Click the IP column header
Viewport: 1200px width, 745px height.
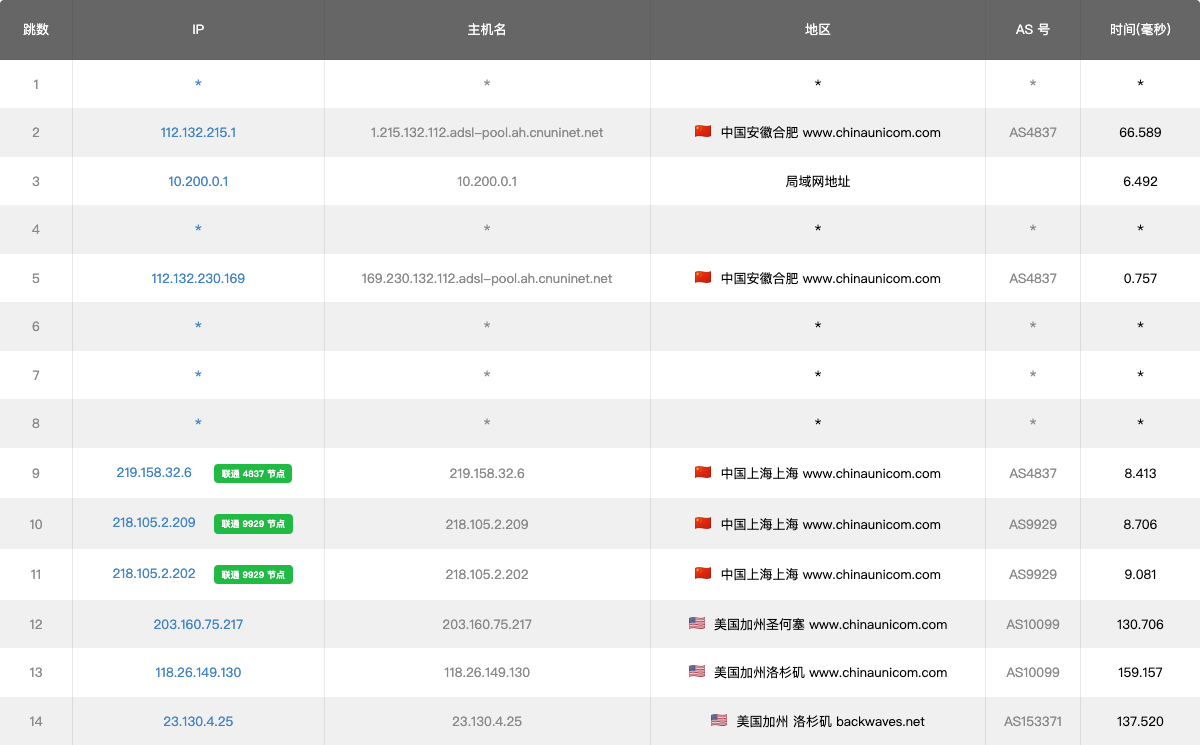click(198, 30)
